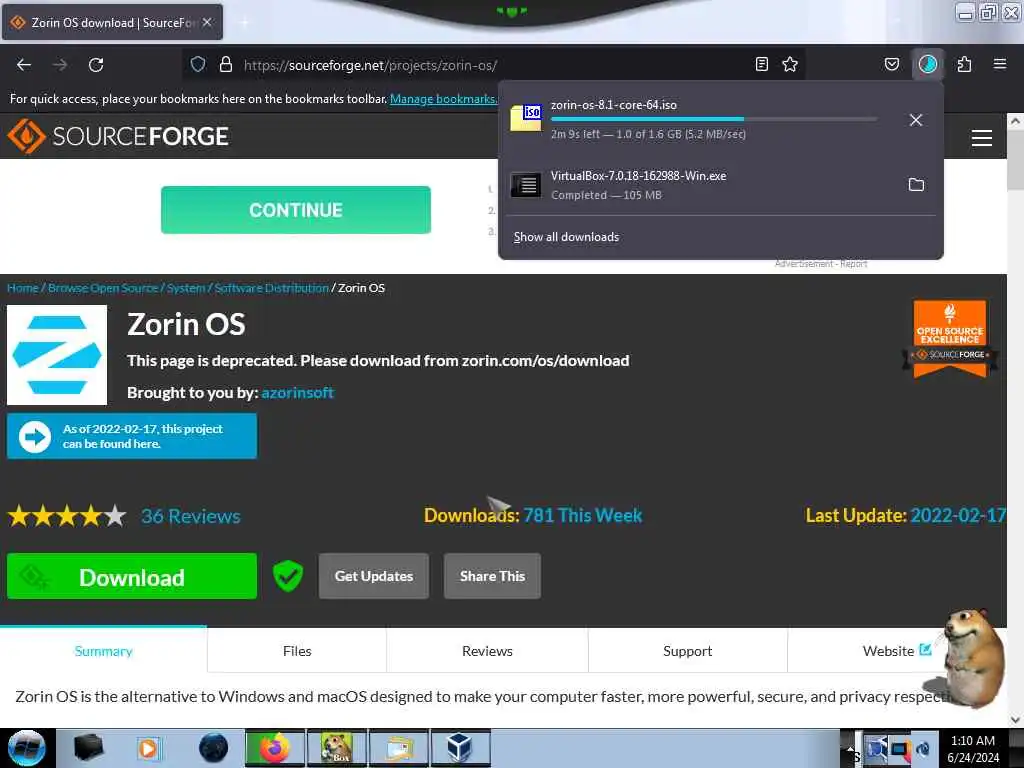Screen dimensions: 1024x768
Task: Bookmark this page with the star icon
Action: [x=790, y=64]
